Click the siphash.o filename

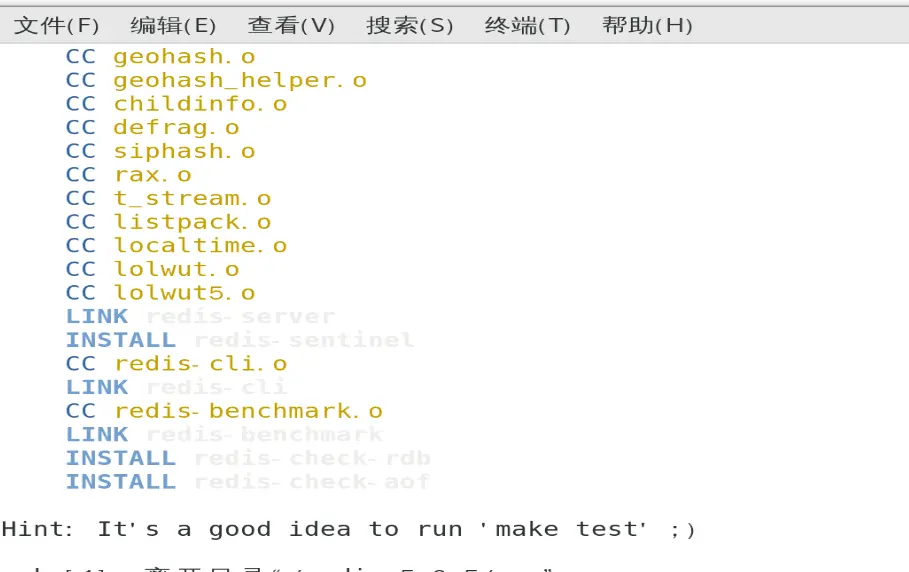pos(184,152)
